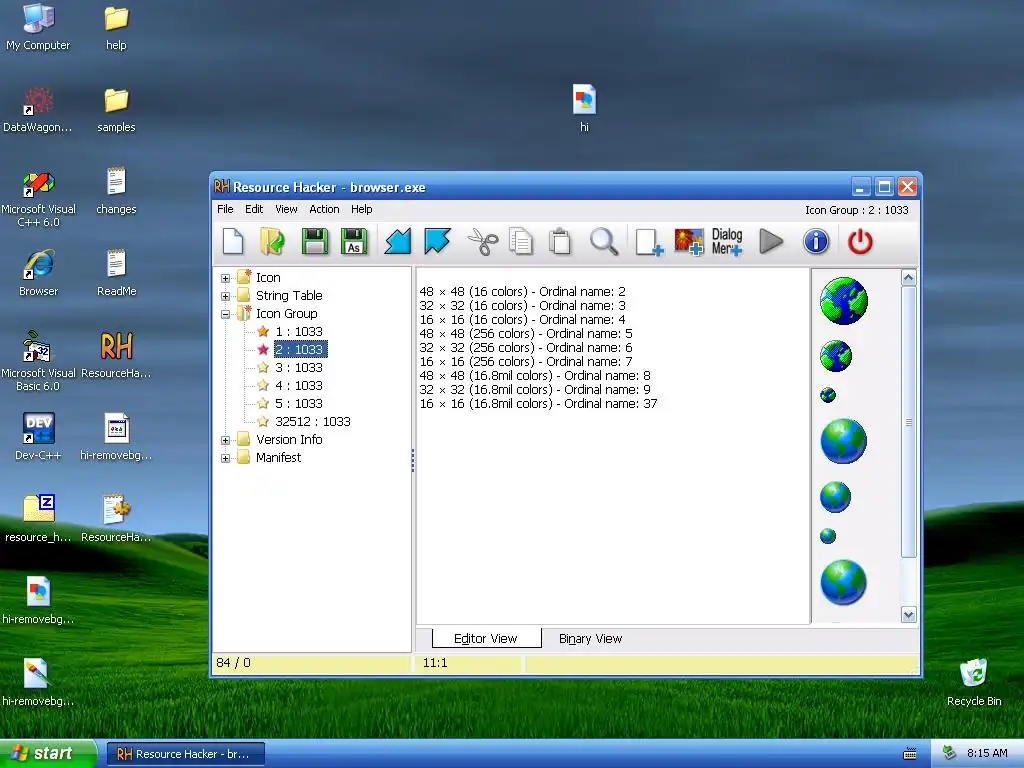Expand the Version Info tree node

click(225, 440)
